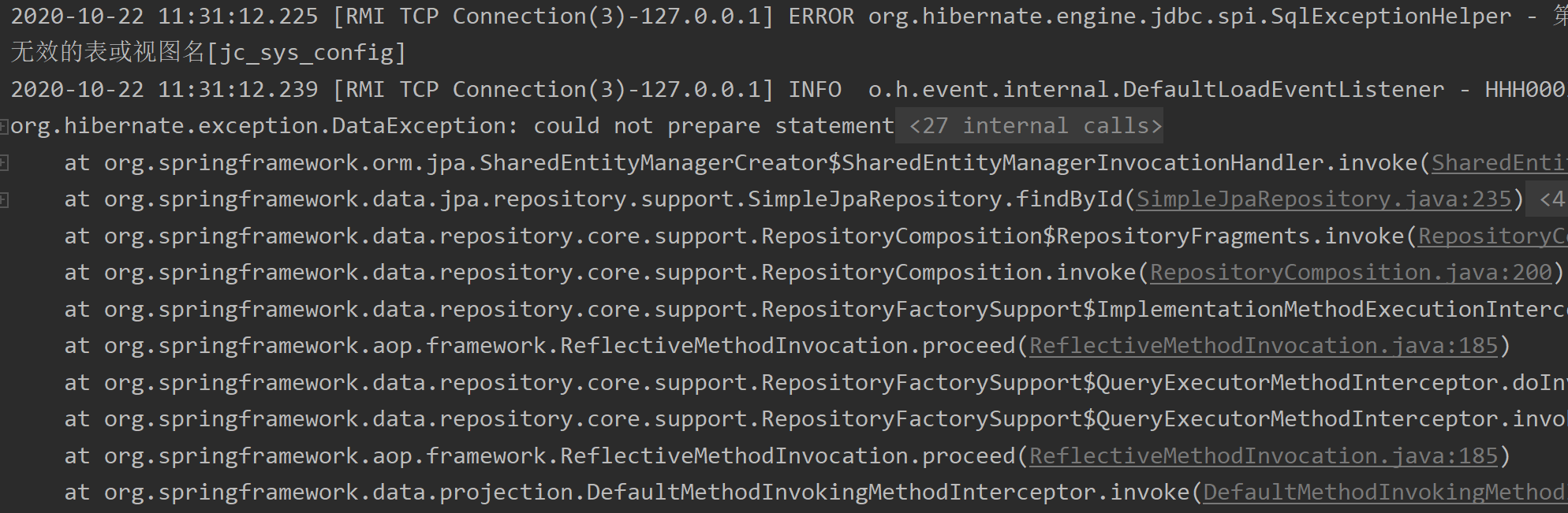This screenshot has height=513, width=1568.
Task: Open ReflectiveMethodInvocation.java:185 link above DefaultMethodInvokingMethodInterceptor line
Action: click(1263, 456)
